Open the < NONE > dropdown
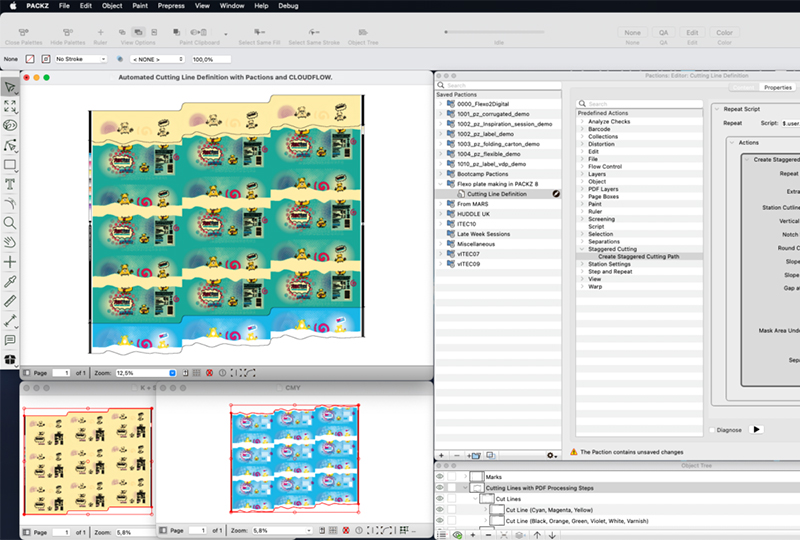 (x=157, y=59)
